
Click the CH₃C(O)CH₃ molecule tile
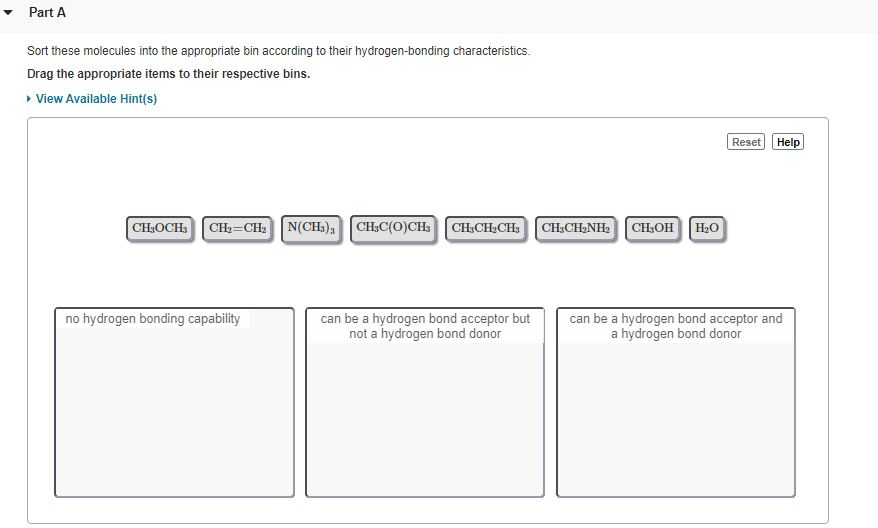click(393, 228)
